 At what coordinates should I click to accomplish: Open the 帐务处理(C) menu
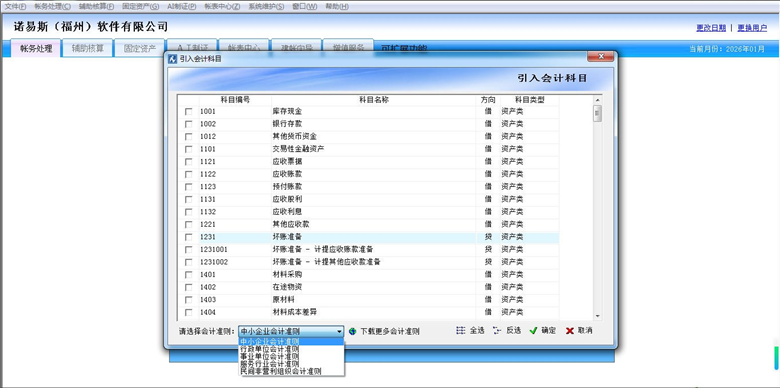[53, 6]
